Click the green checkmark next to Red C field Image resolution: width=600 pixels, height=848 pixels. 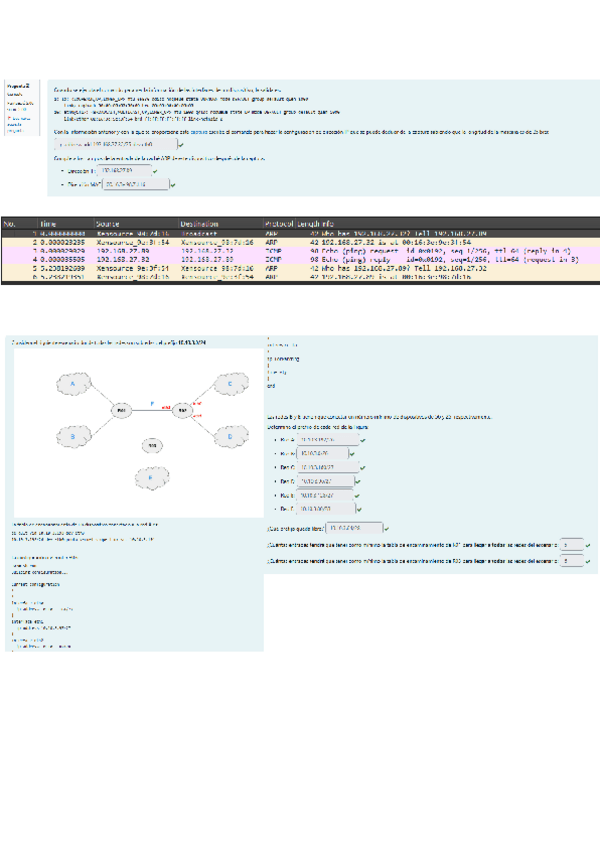point(362,468)
